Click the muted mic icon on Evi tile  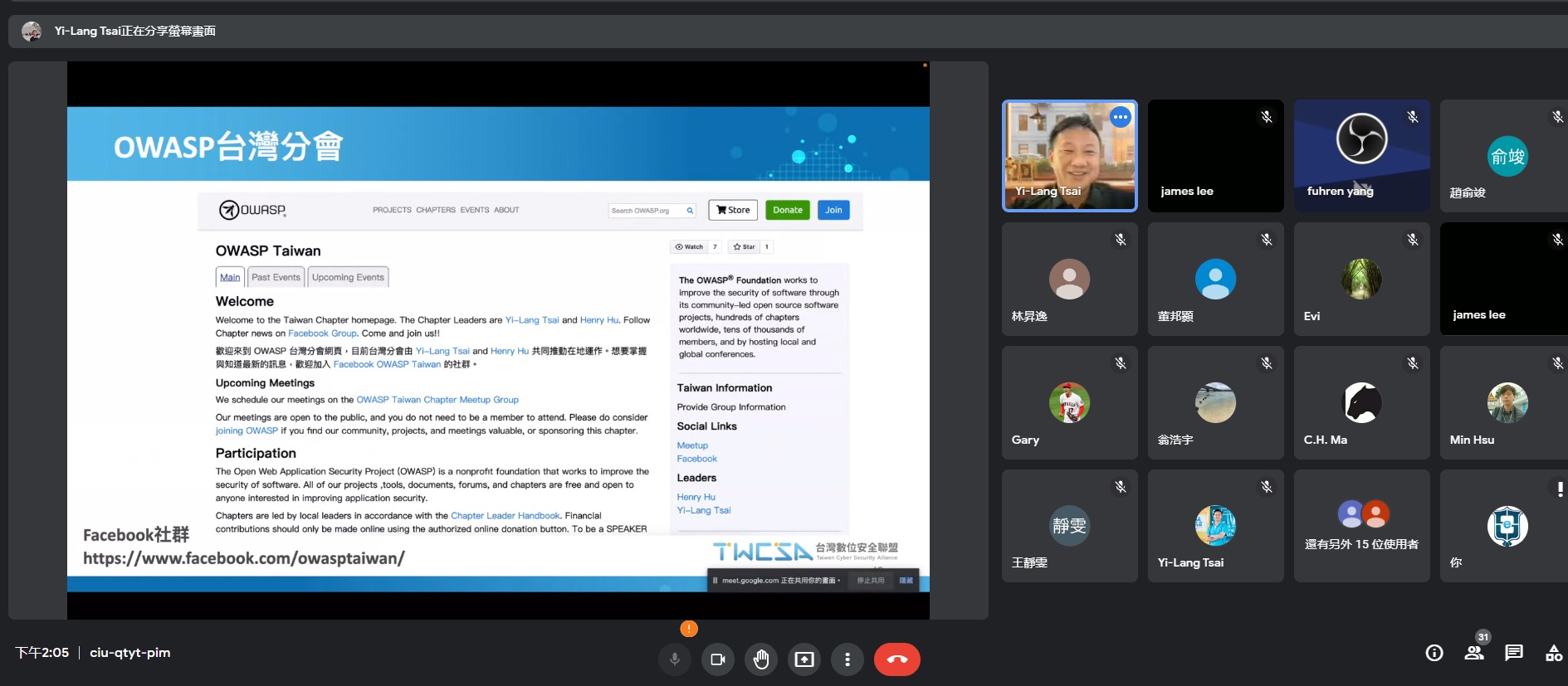pyautogui.click(x=1413, y=240)
